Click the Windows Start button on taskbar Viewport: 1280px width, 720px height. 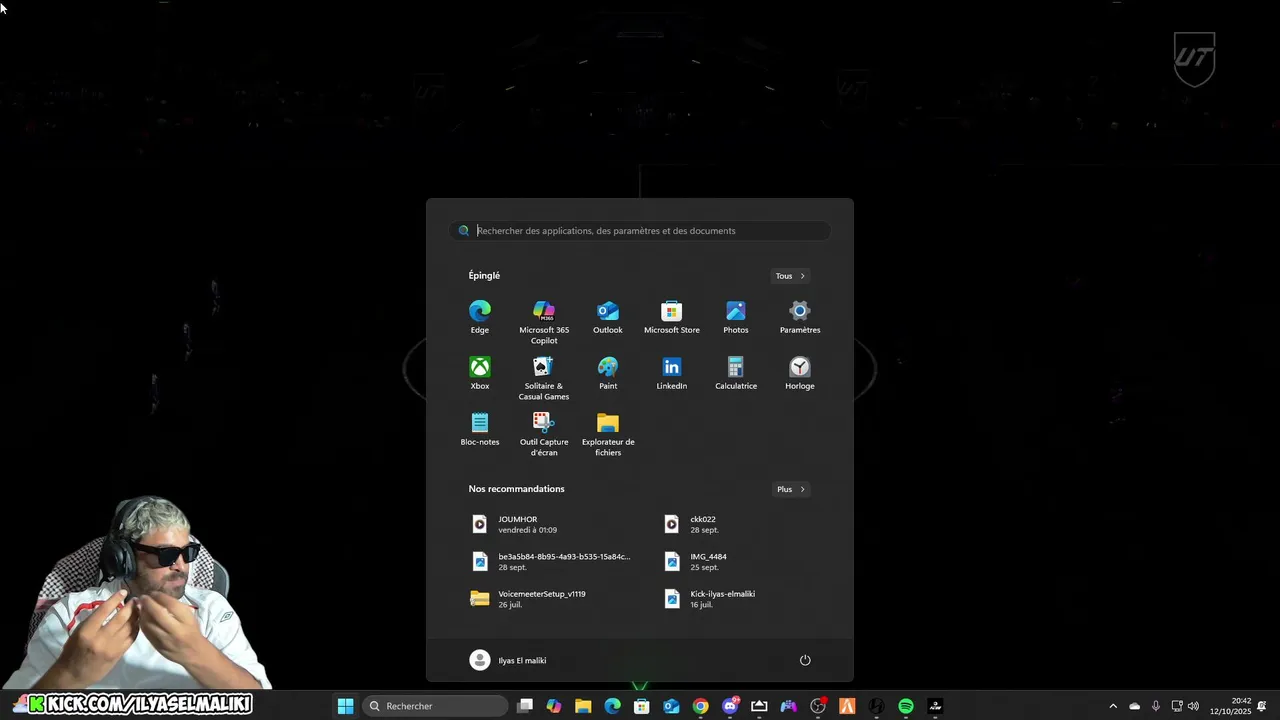point(345,706)
